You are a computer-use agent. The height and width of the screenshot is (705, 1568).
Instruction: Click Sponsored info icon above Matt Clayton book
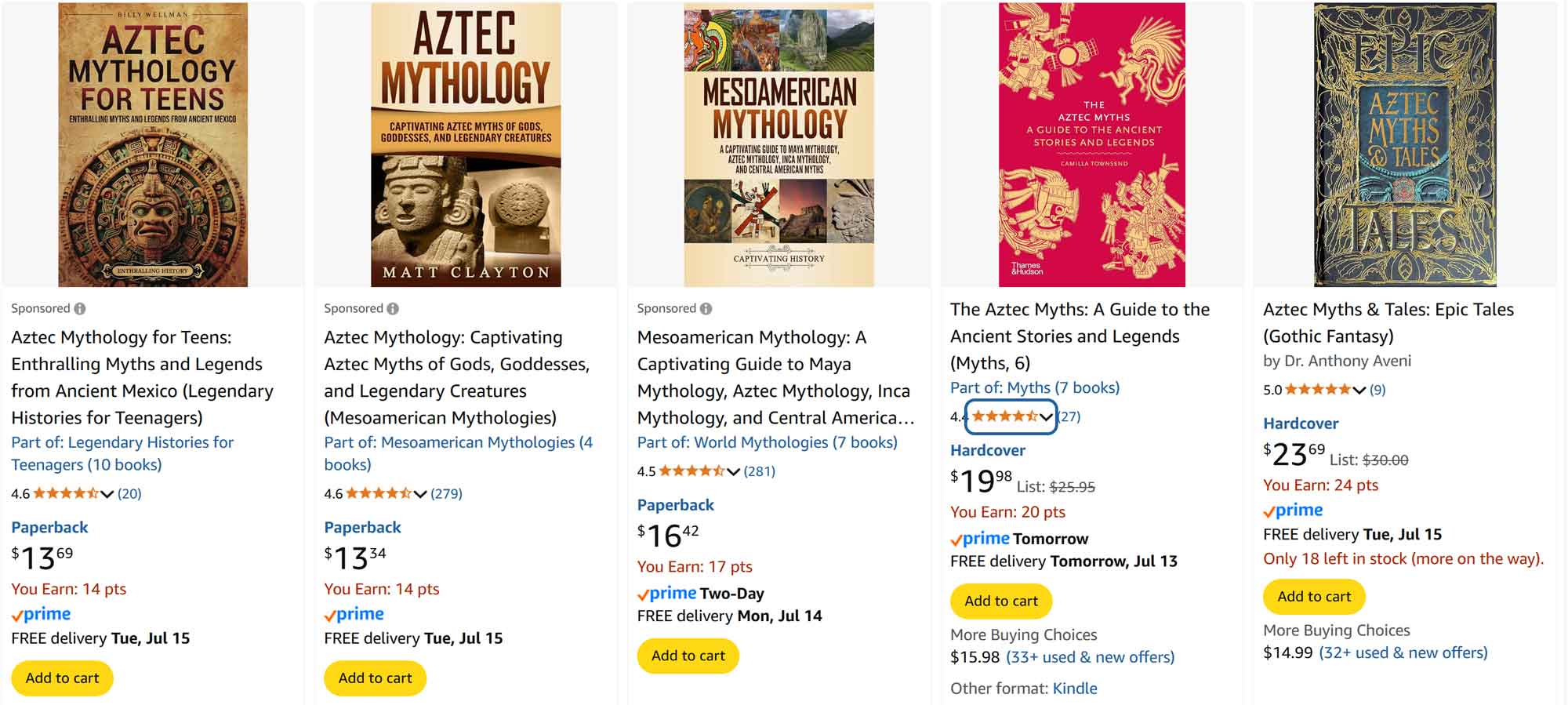pos(393,309)
